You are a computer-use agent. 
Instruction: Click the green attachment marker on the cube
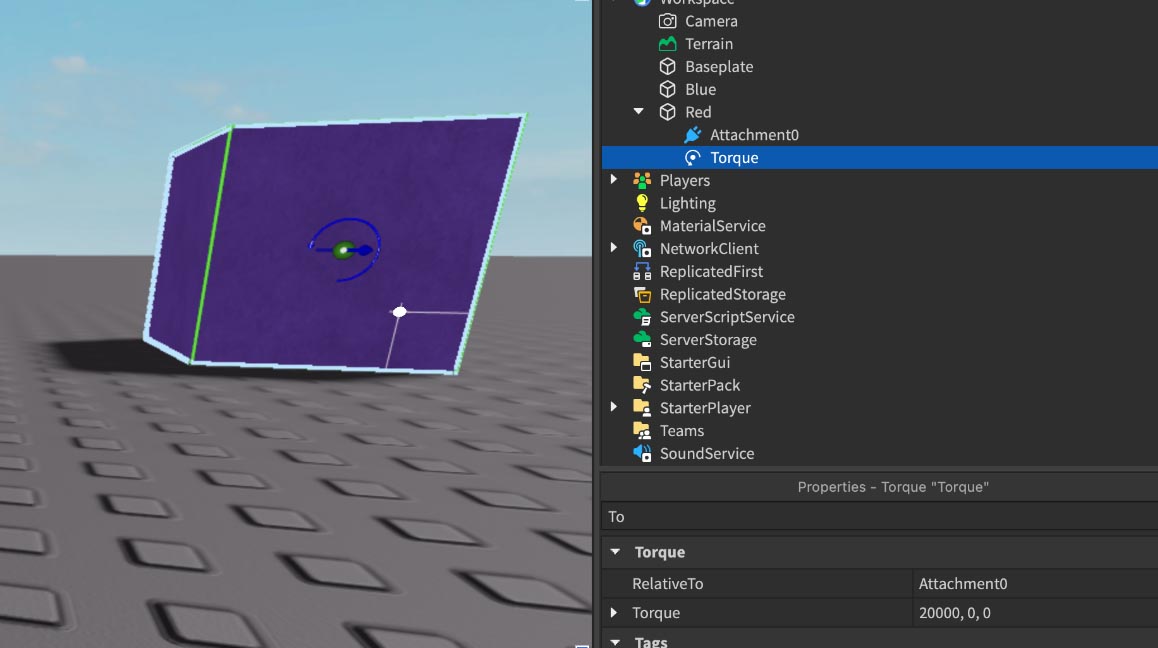point(343,250)
